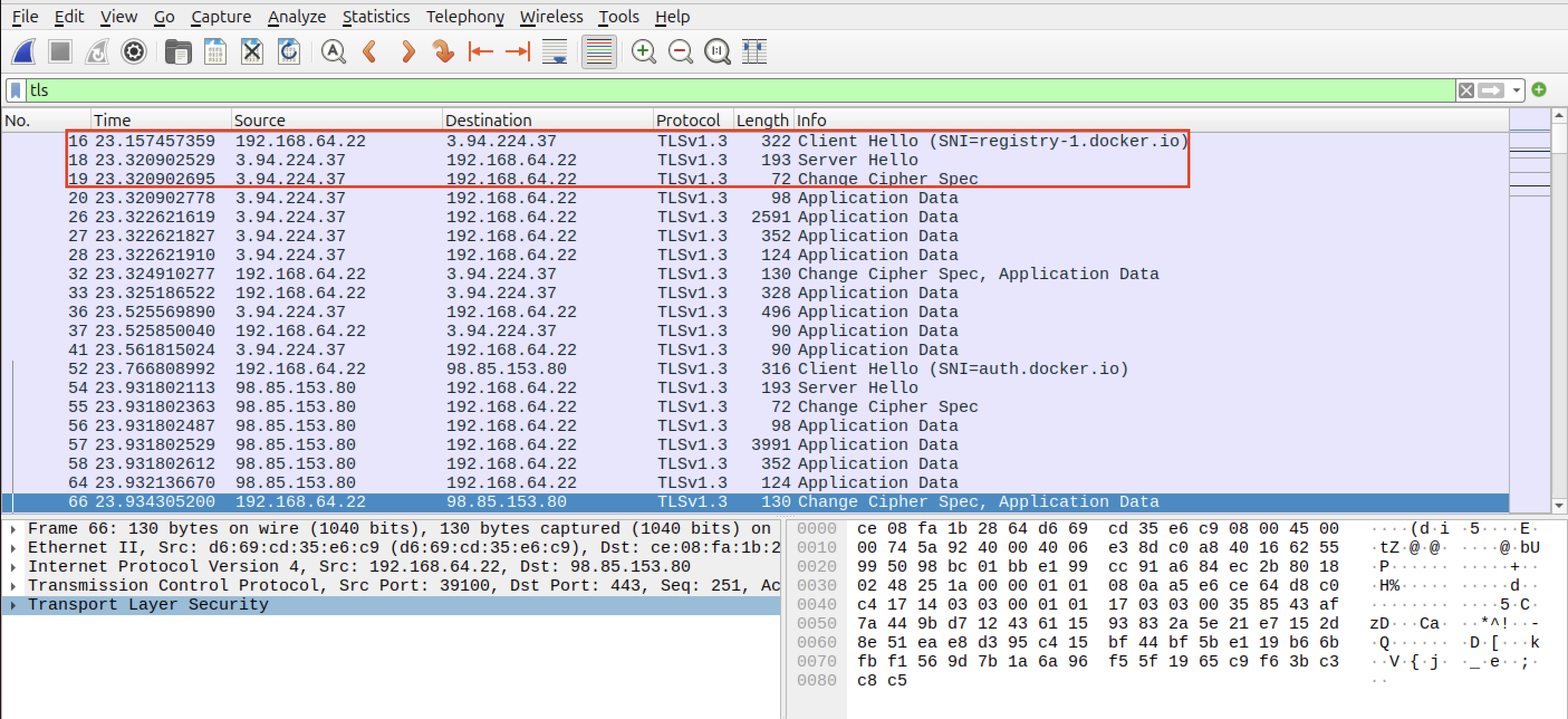This screenshot has height=719, width=1568.
Task: Go to first packet icon
Action: (481, 52)
